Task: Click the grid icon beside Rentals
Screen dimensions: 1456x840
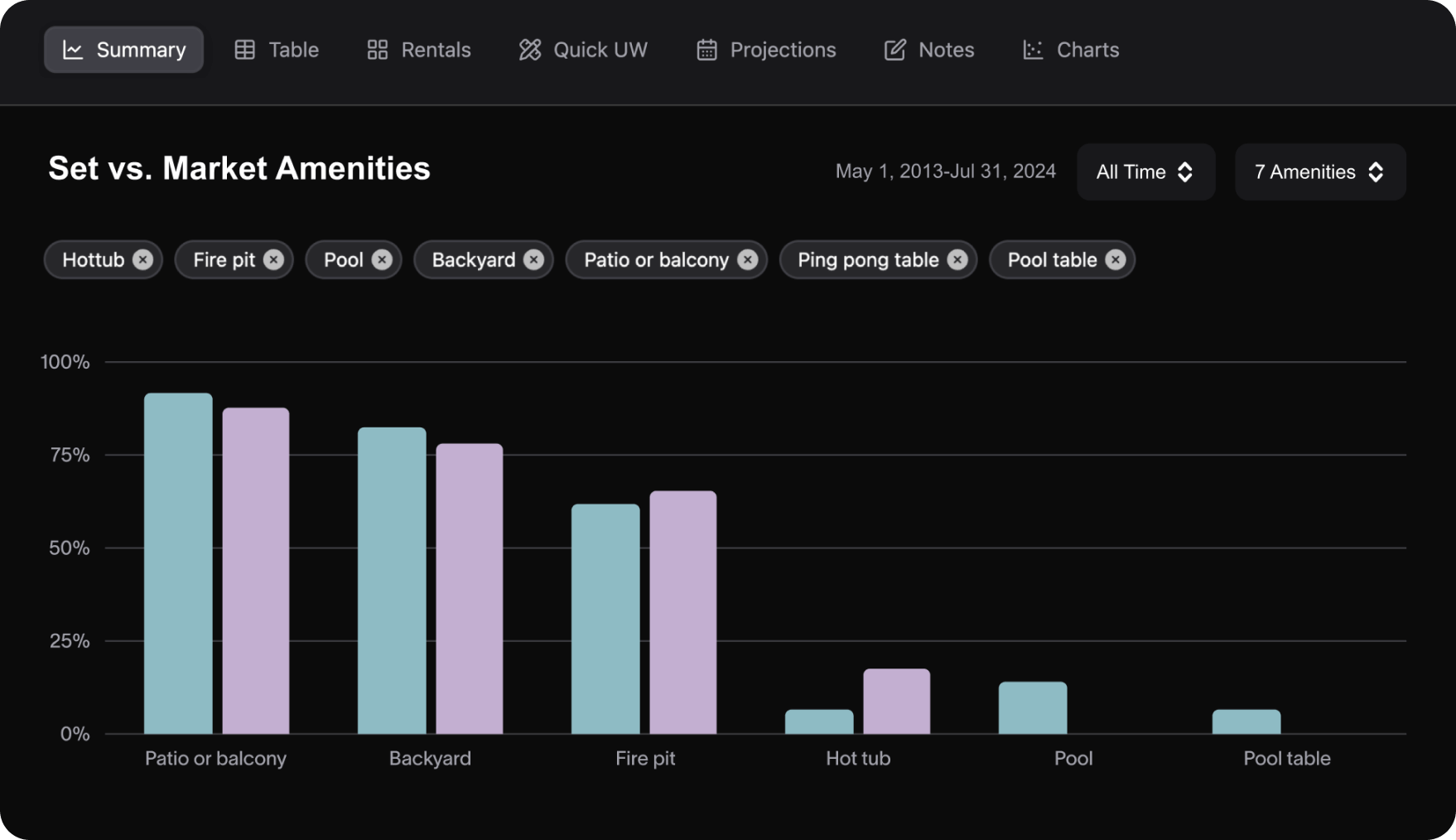Action: click(x=378, y=50)
